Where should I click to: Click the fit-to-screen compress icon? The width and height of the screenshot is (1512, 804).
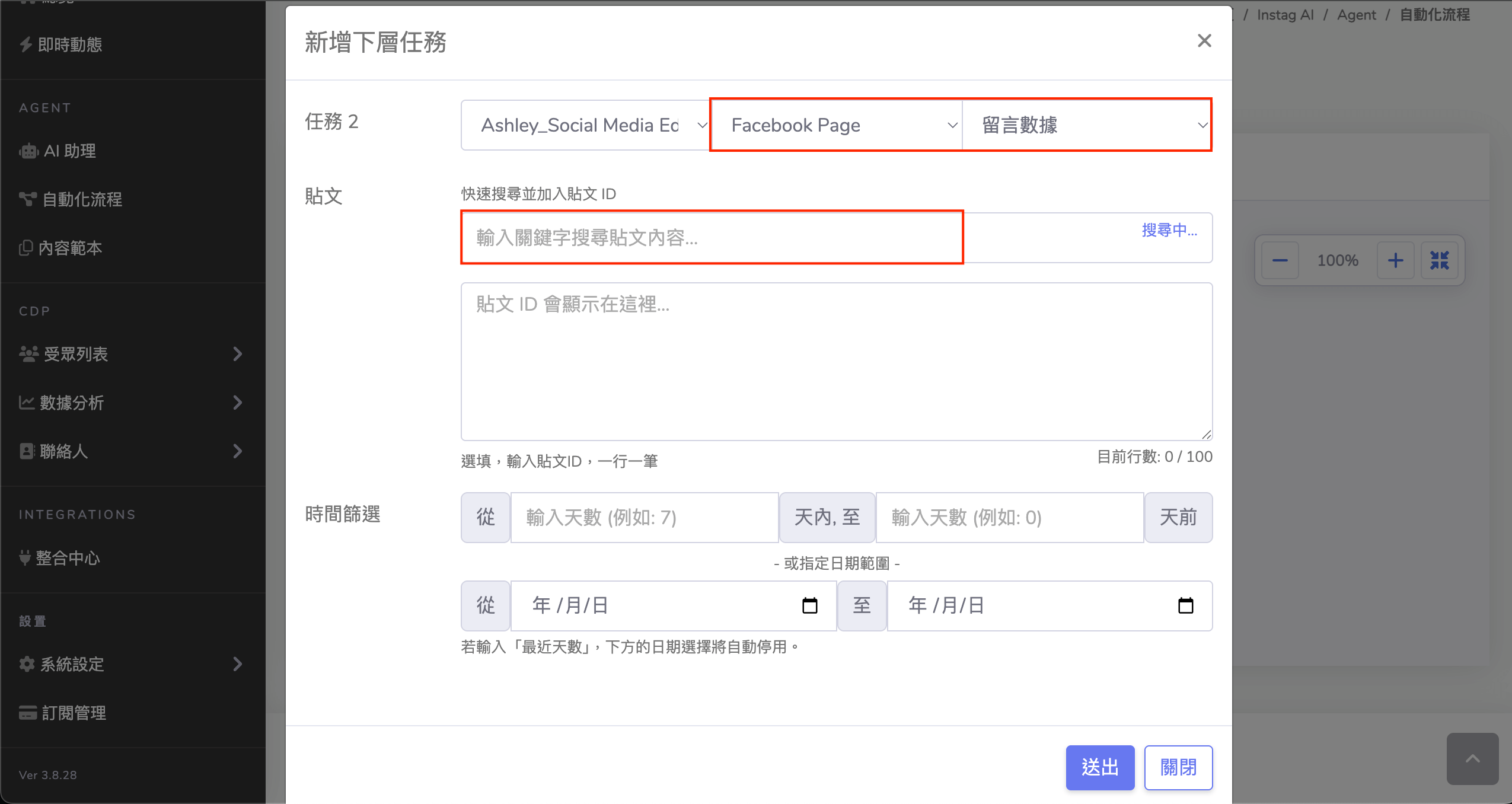[1439, 261]
